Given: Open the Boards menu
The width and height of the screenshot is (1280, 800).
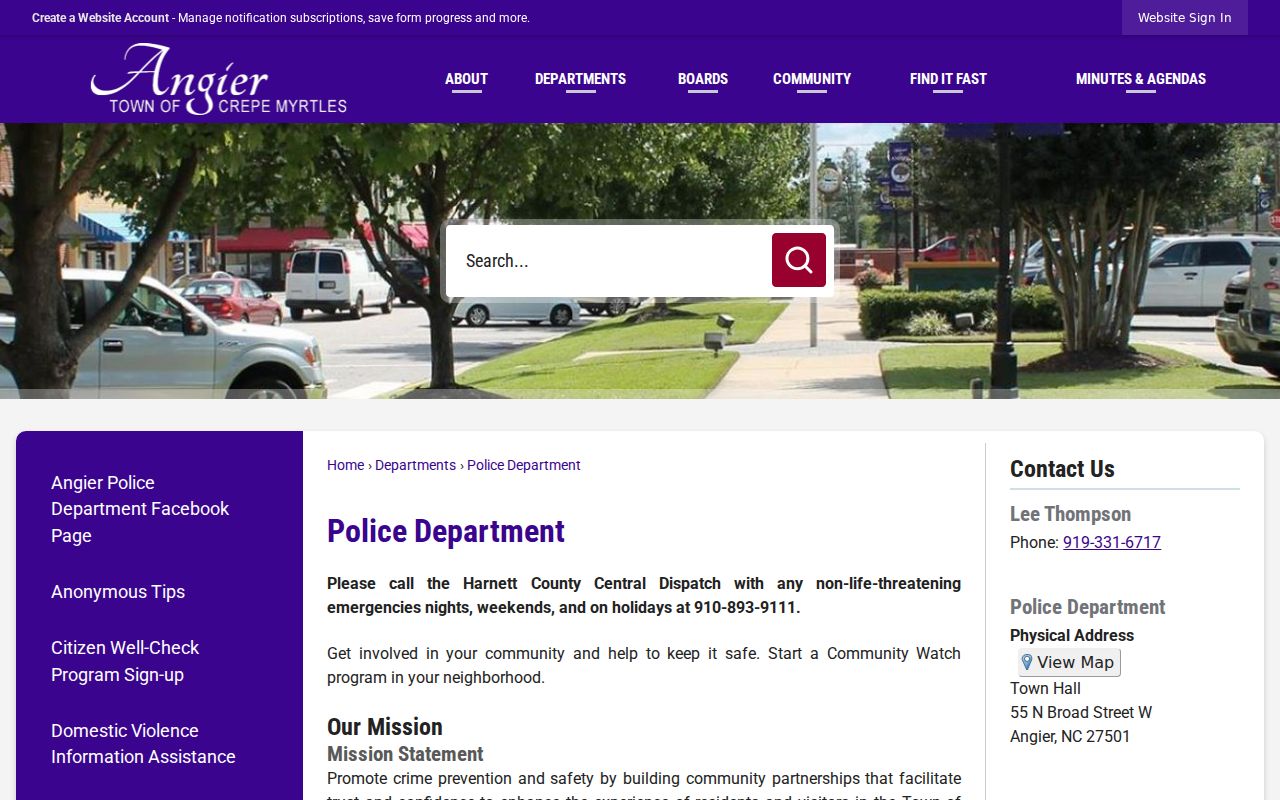Looking at the screenshot, I should [x=703, y=79].
